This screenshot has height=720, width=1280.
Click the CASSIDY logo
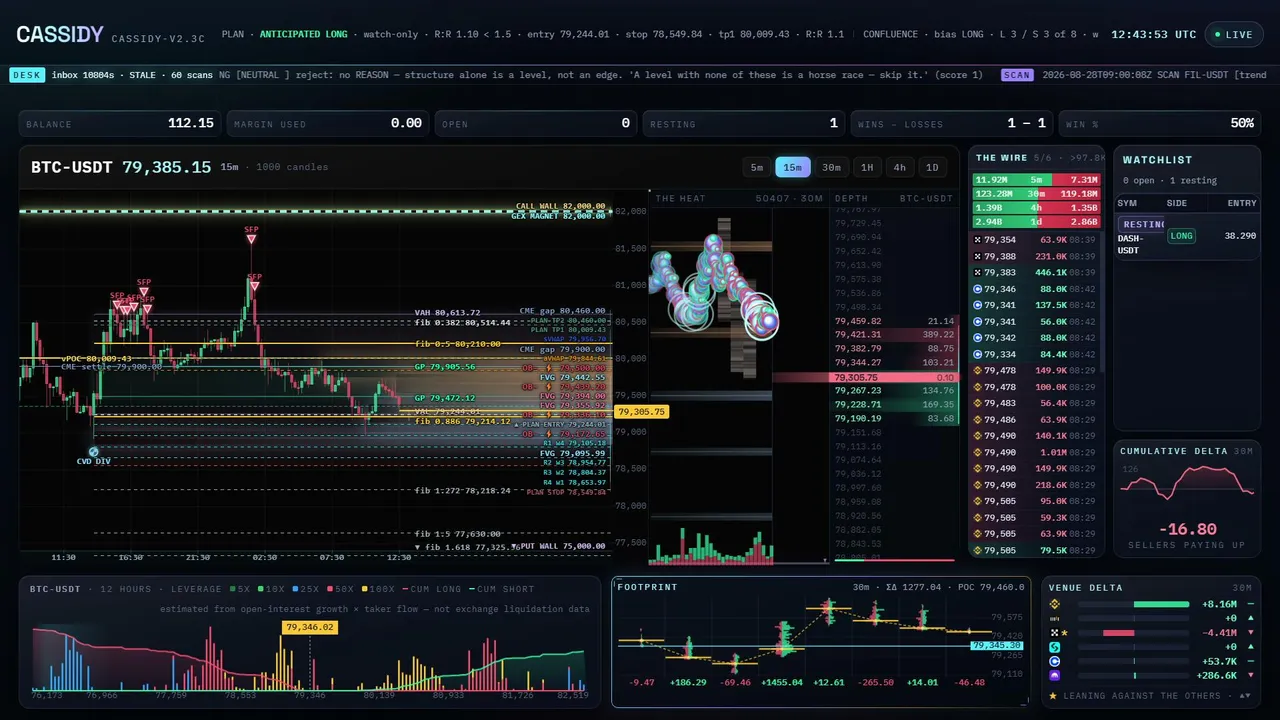(60, 35)
